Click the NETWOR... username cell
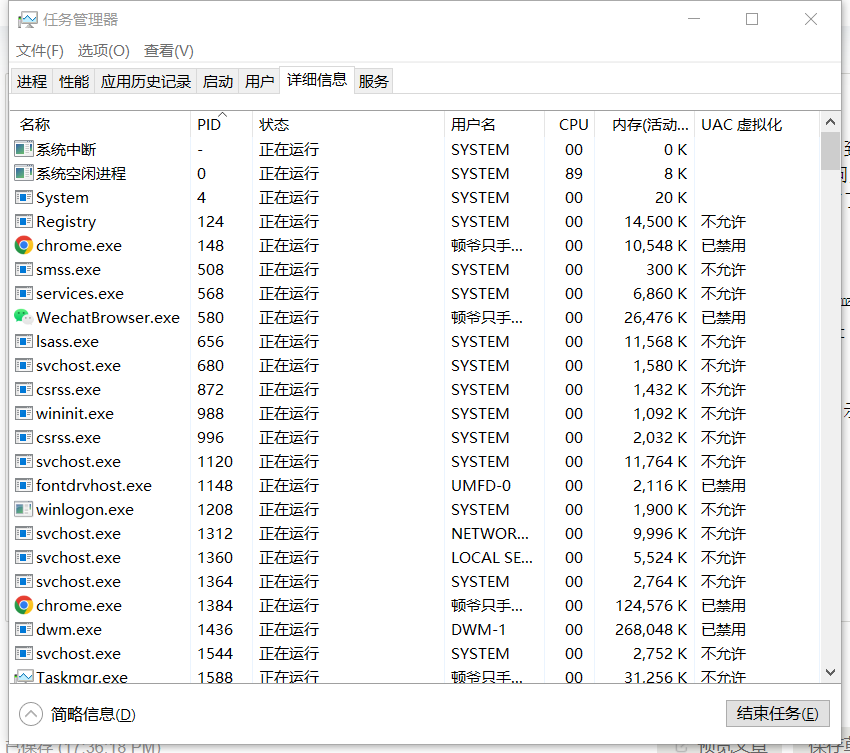The width and height of the screenshot is (850, 753). [x=490, y=533]
